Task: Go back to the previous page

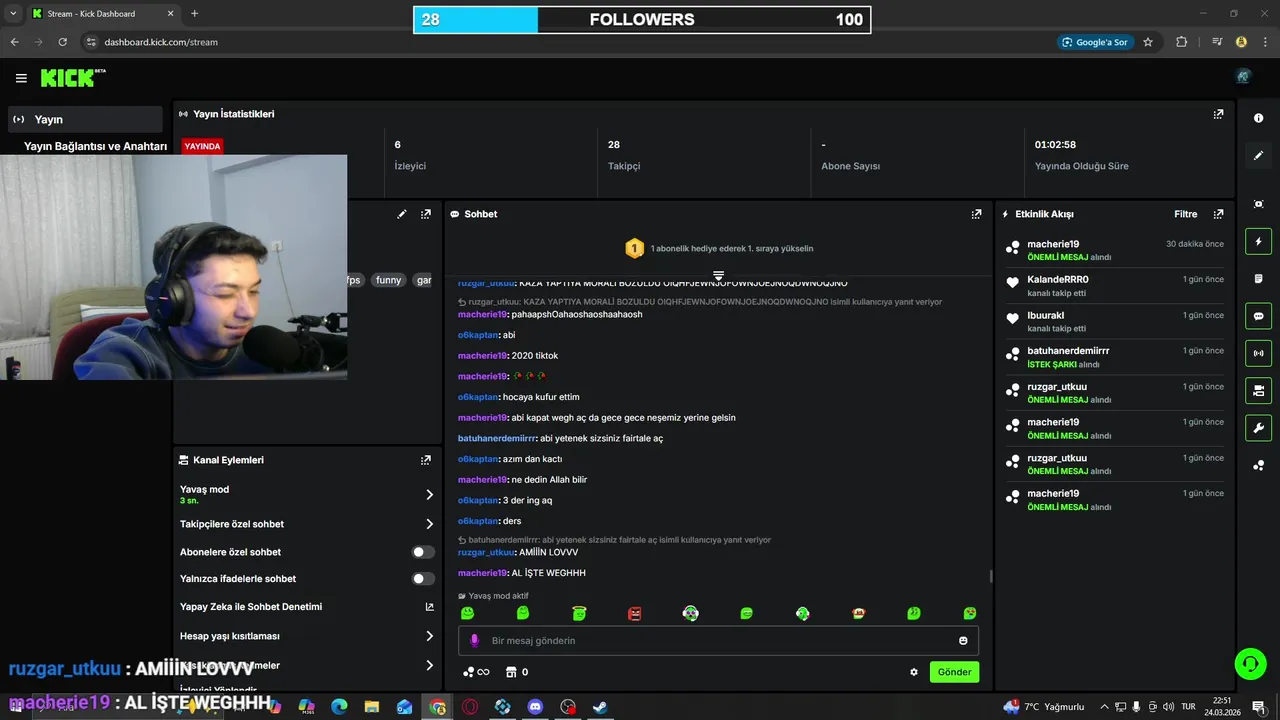Action: [x=15, y=42]
